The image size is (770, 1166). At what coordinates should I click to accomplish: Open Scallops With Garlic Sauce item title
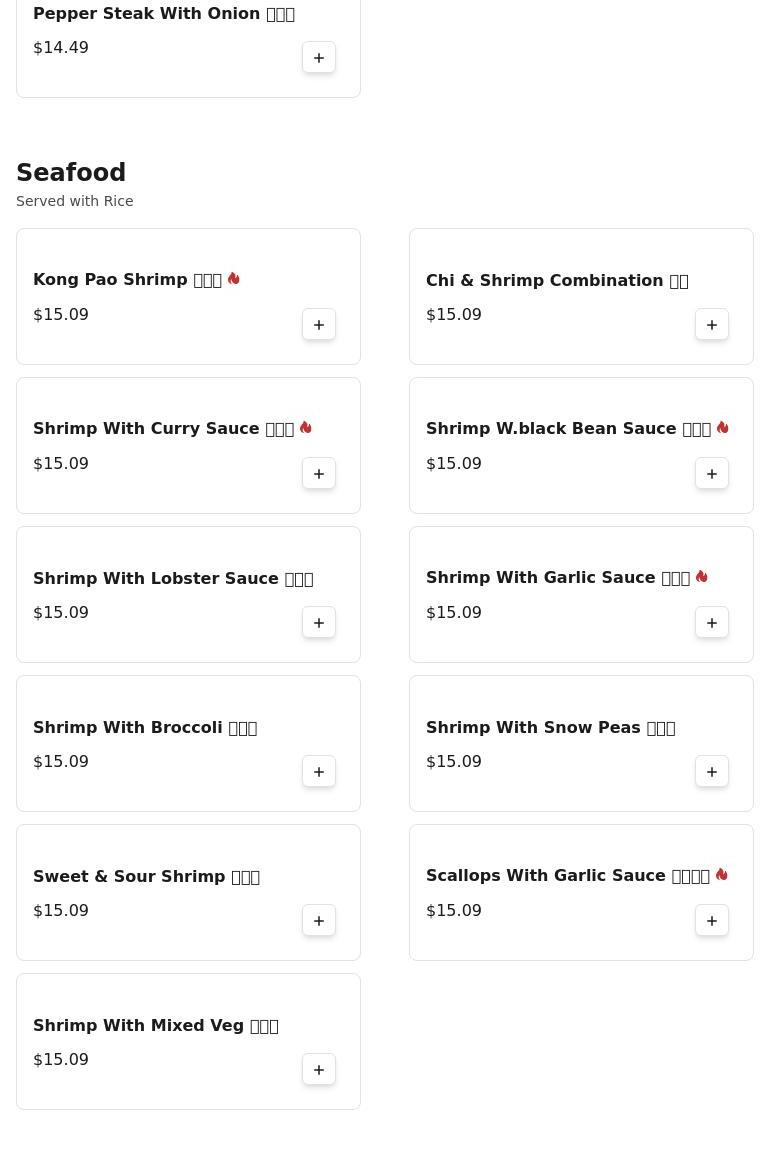[567, 876]
